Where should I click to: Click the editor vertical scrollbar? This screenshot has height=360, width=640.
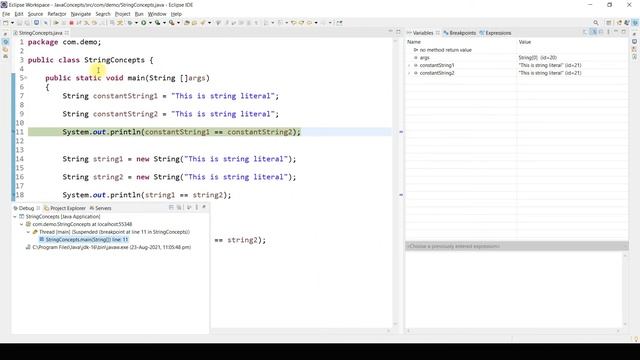395,182
